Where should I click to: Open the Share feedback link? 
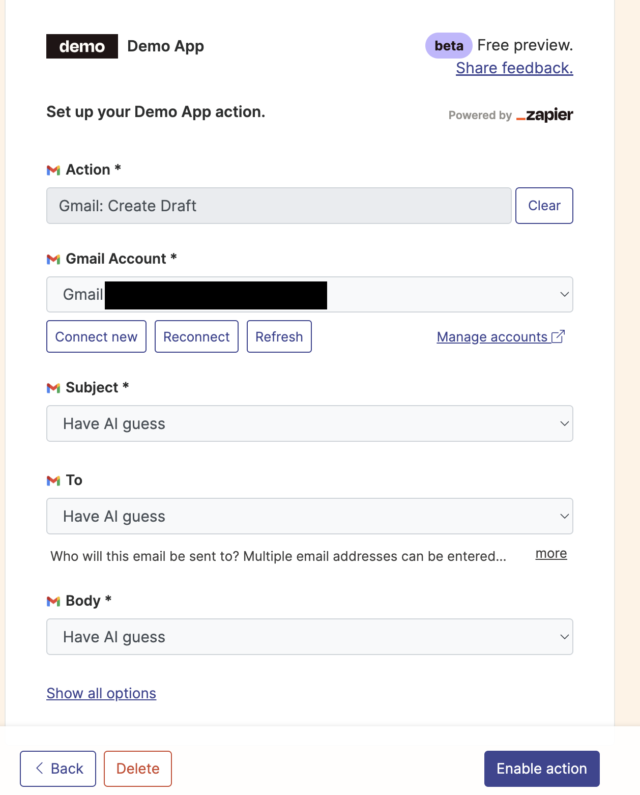click(514, 68)
